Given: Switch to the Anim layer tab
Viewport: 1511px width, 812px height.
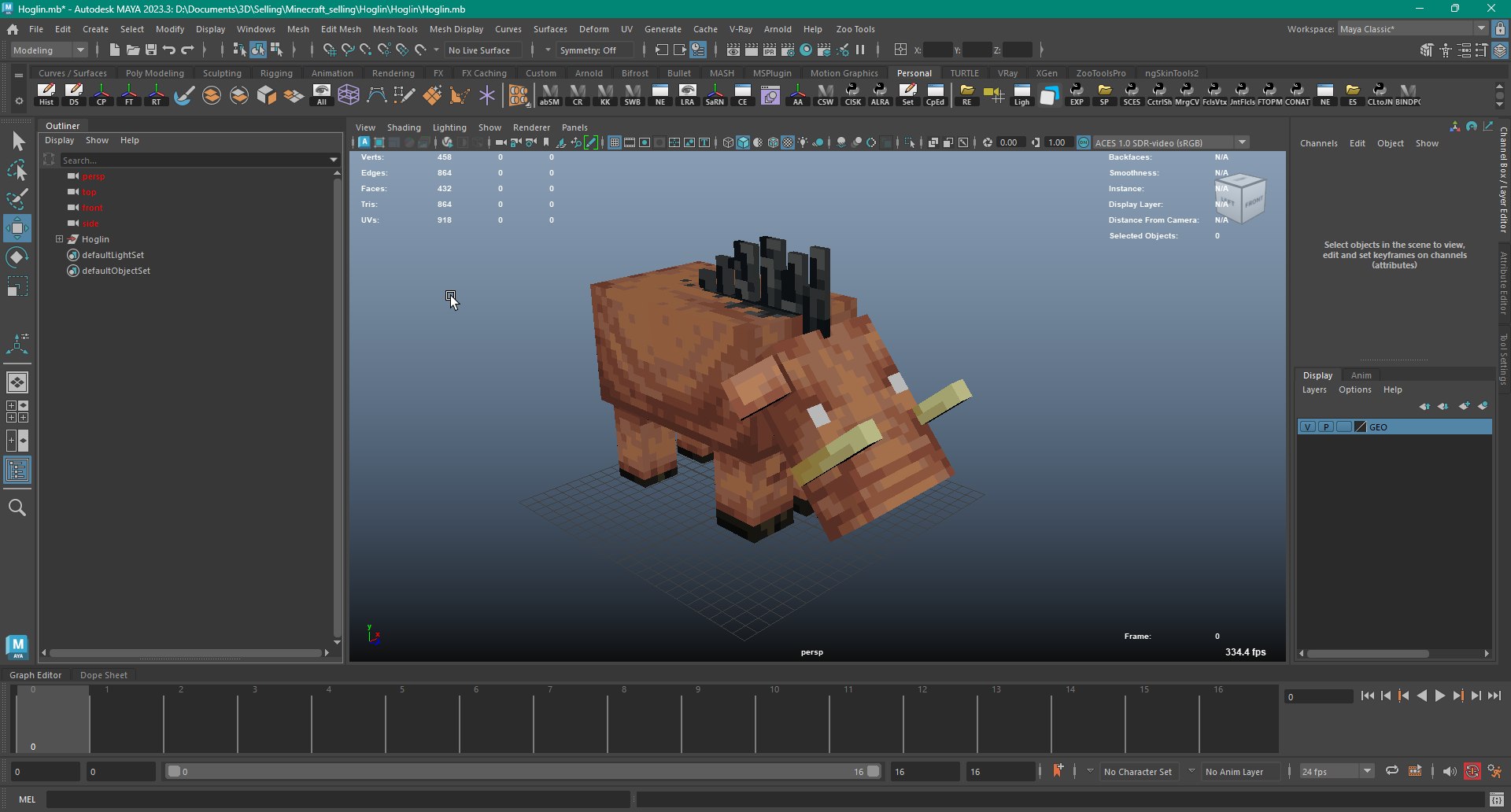Looking at the screenshot, I should click(1361, 375).
